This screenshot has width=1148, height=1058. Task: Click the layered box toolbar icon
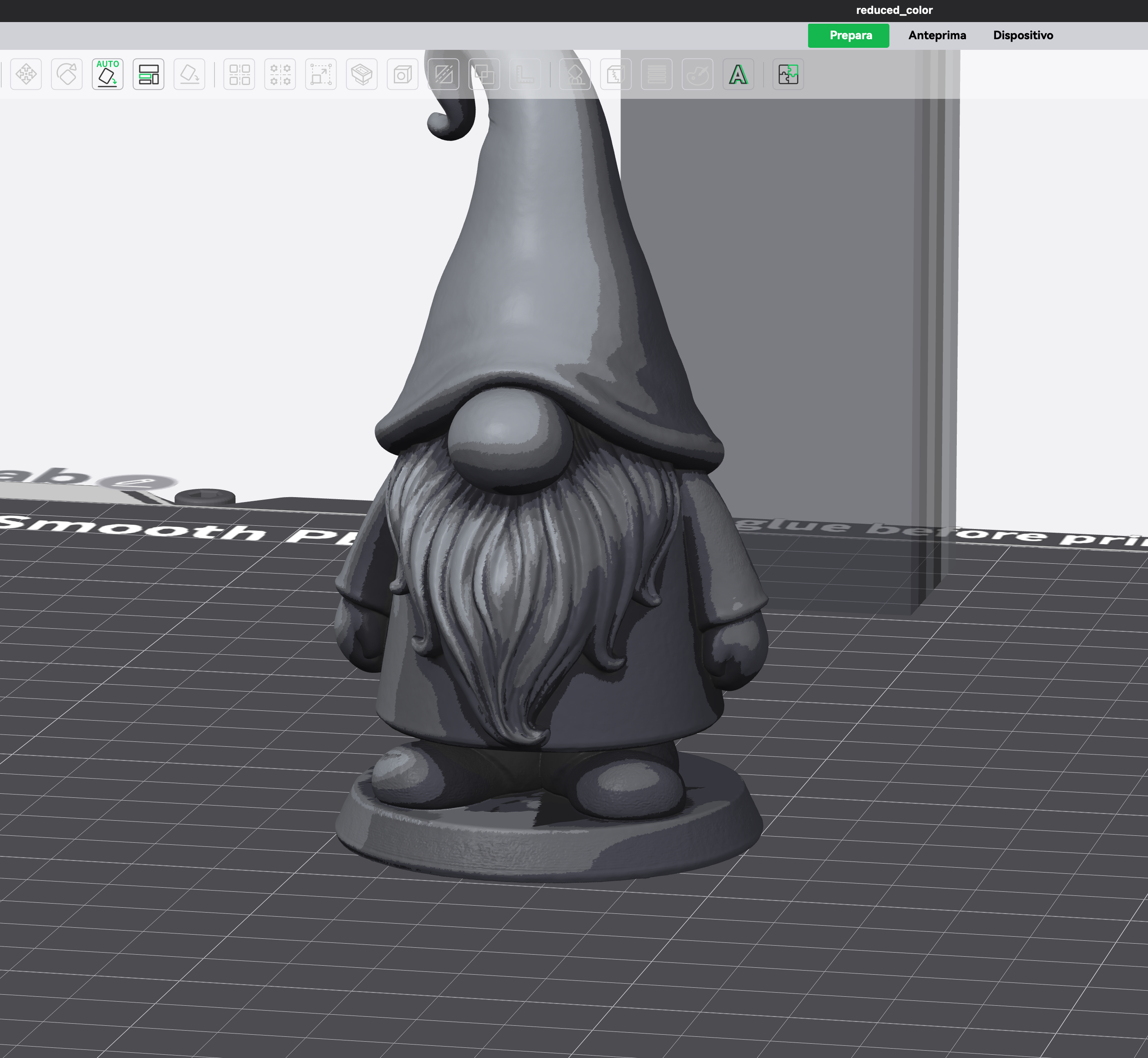pyautogui.click(x=362, y=74)
